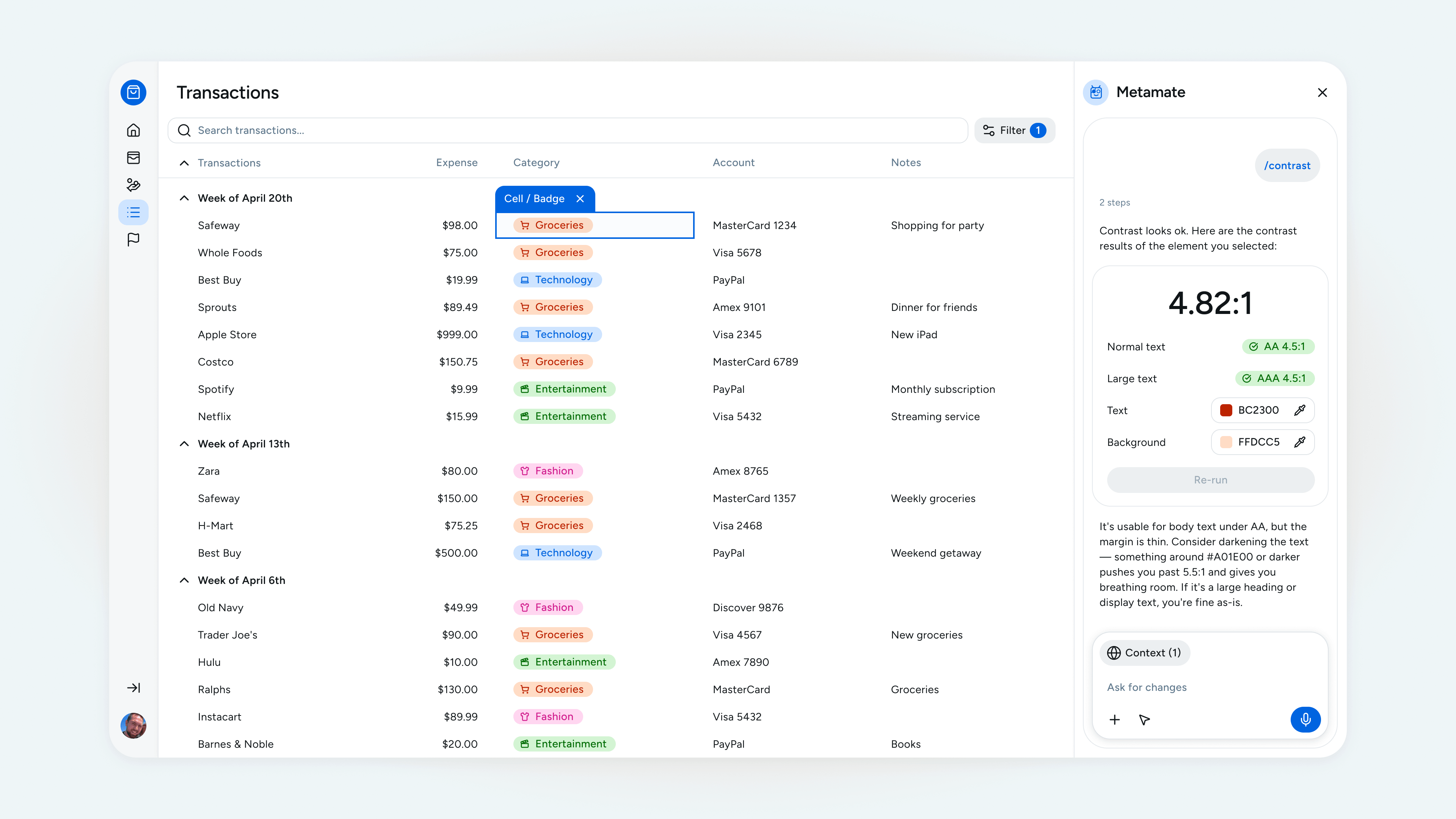
Task: Click the plus icon in chat input
Action: point(1115,720)
